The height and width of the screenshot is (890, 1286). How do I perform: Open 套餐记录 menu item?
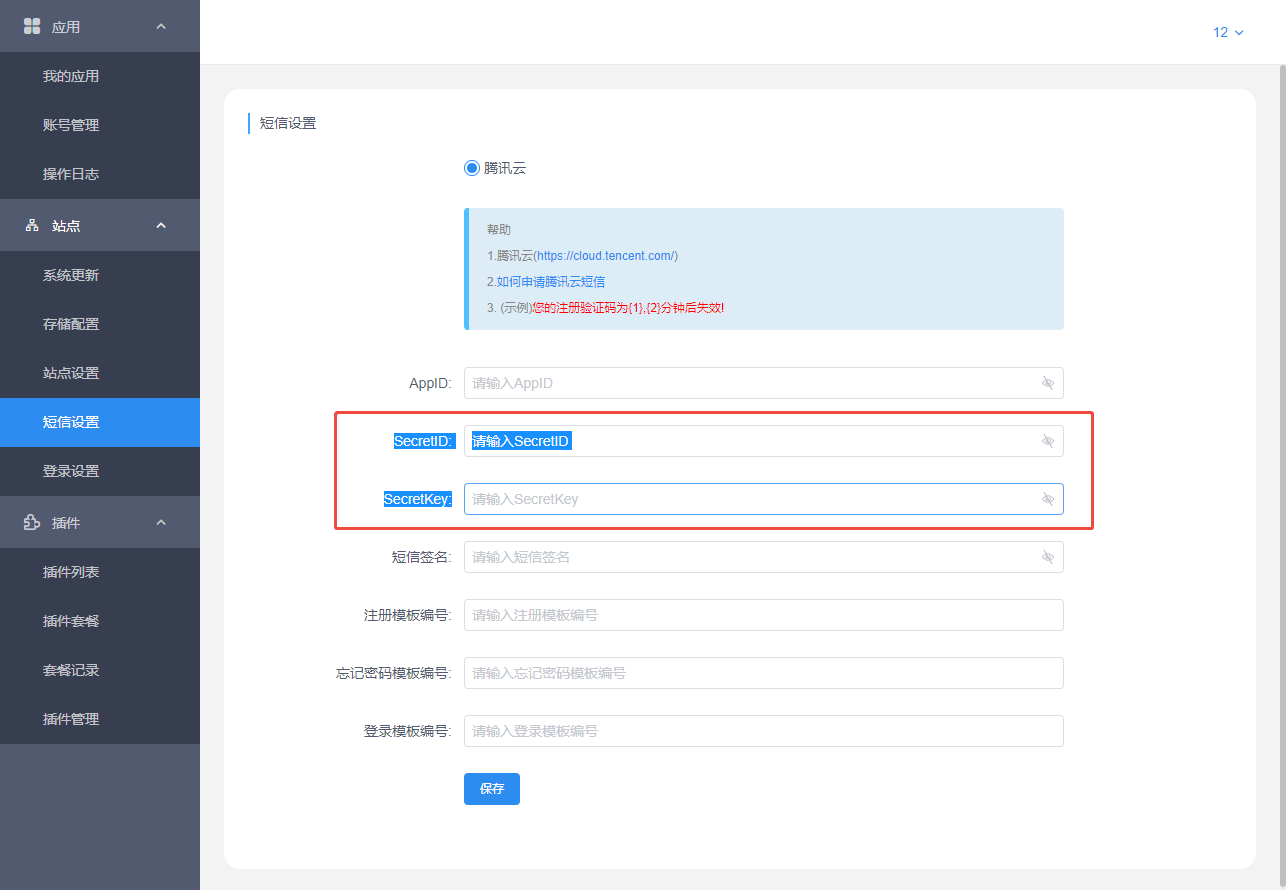click(100, 670)
